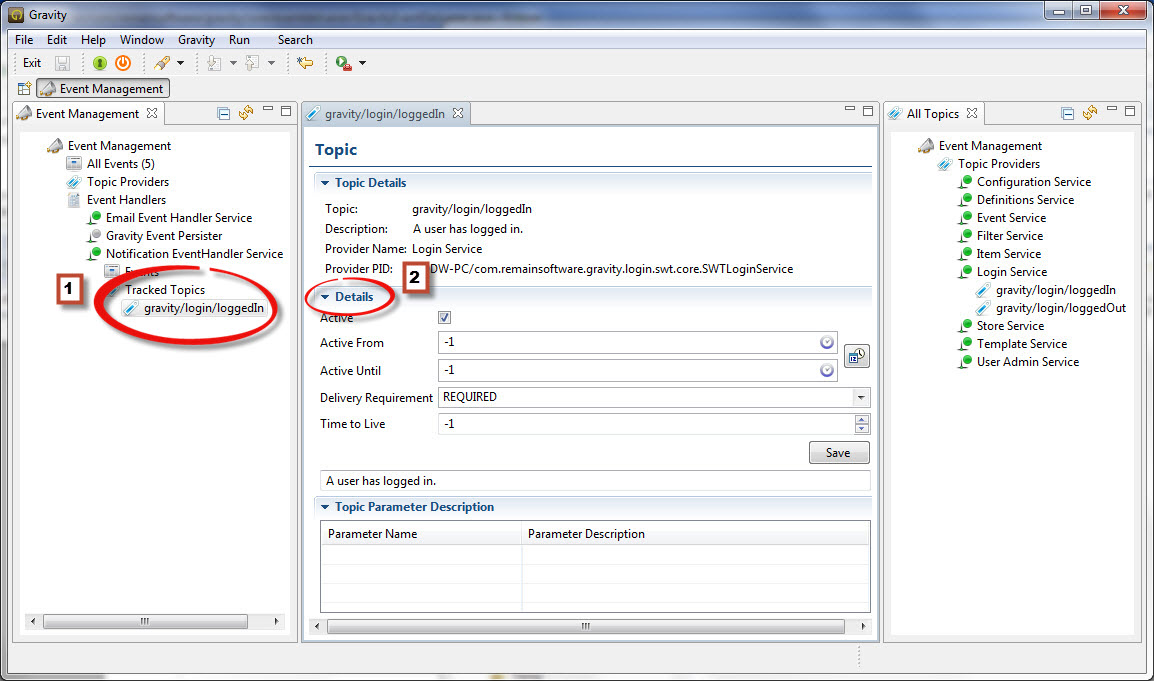Increase the Time to Live spinner value
Image resolution: width=1154 pixels, height=681 pixels.
click(x=862, y=419)
